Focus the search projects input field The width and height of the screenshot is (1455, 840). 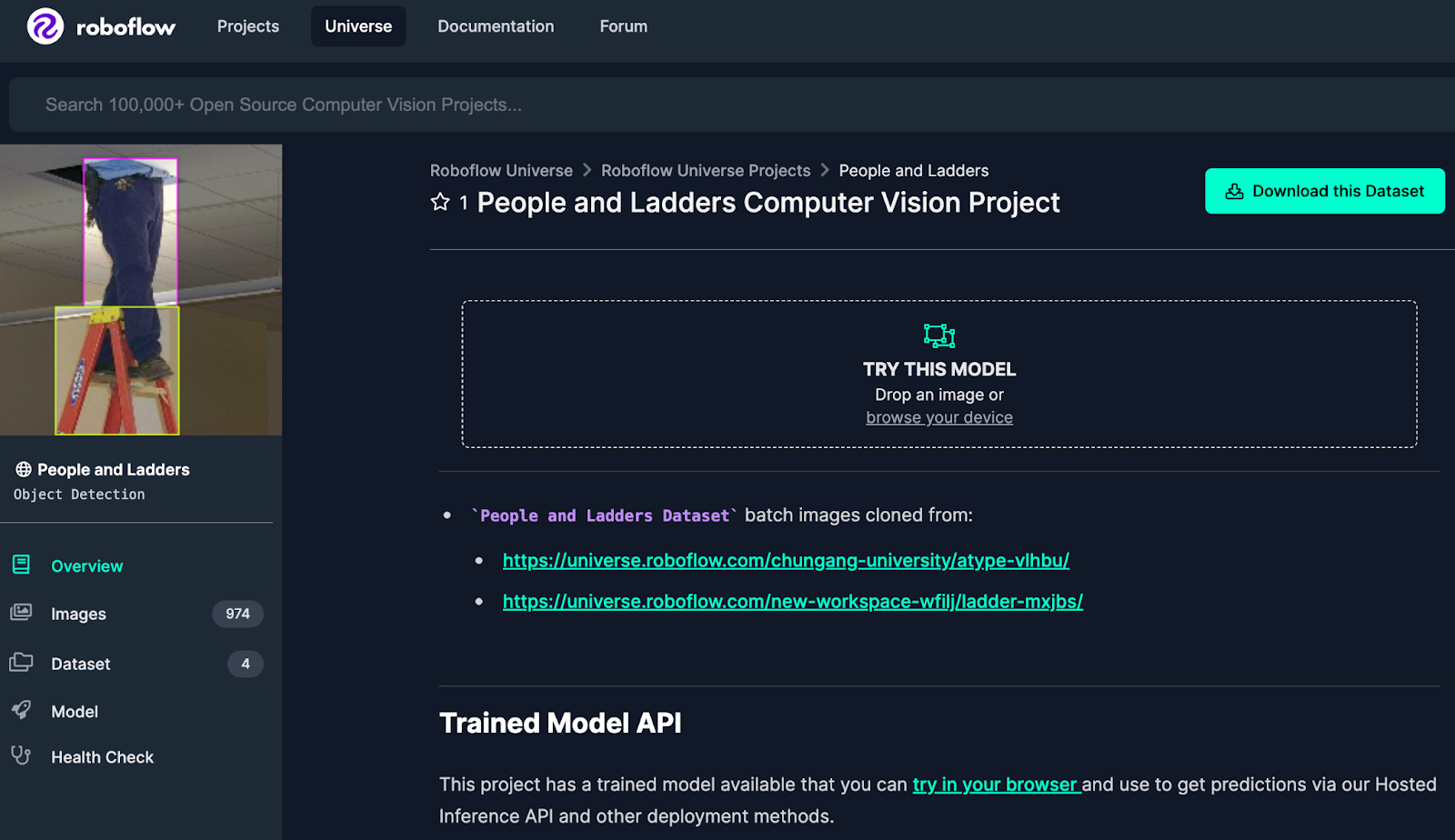(732, 105)
